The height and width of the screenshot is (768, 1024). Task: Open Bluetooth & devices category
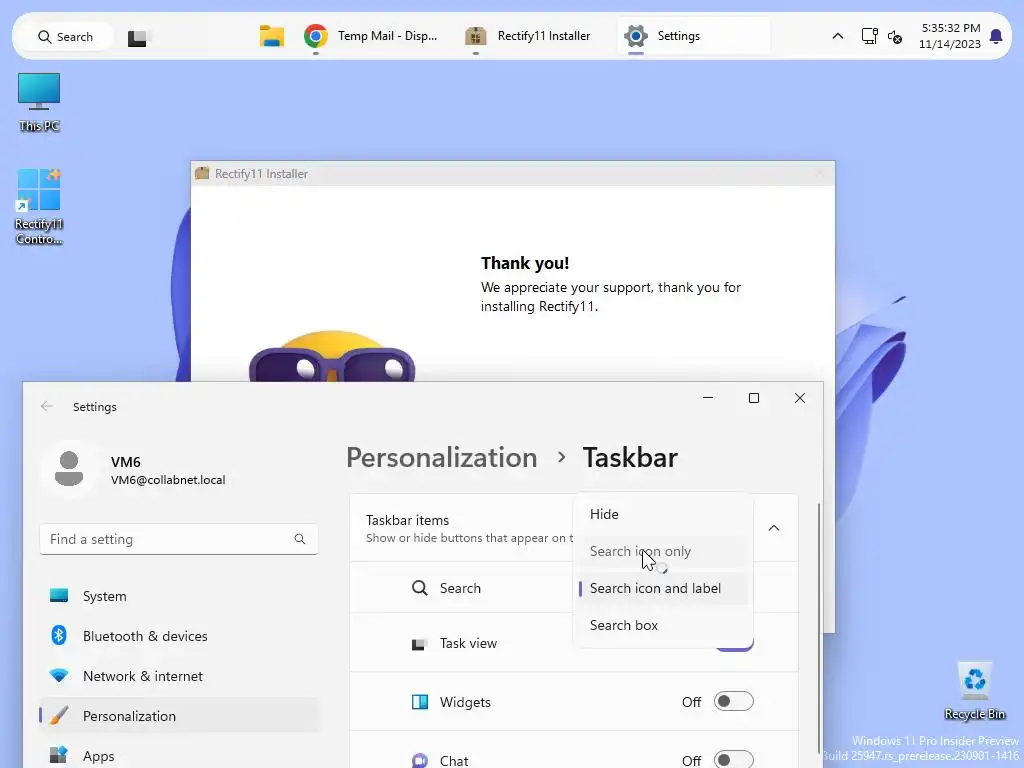click(179, 636)
